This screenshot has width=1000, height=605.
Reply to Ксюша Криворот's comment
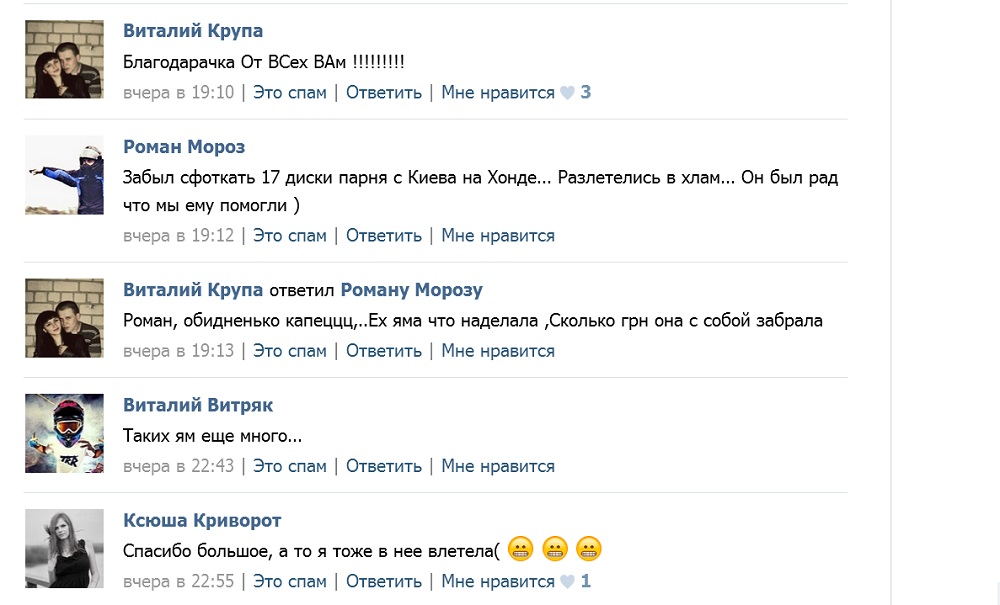click(x=384, y=581)
